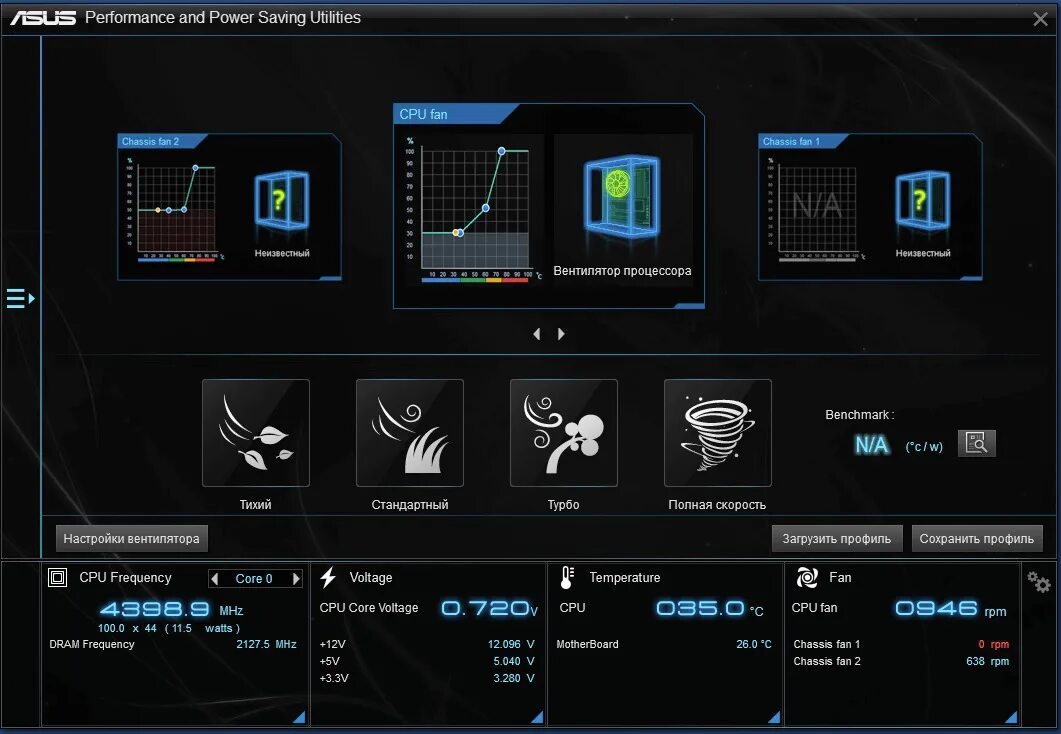Switch to previous core with left arrow

pos(215,578)
